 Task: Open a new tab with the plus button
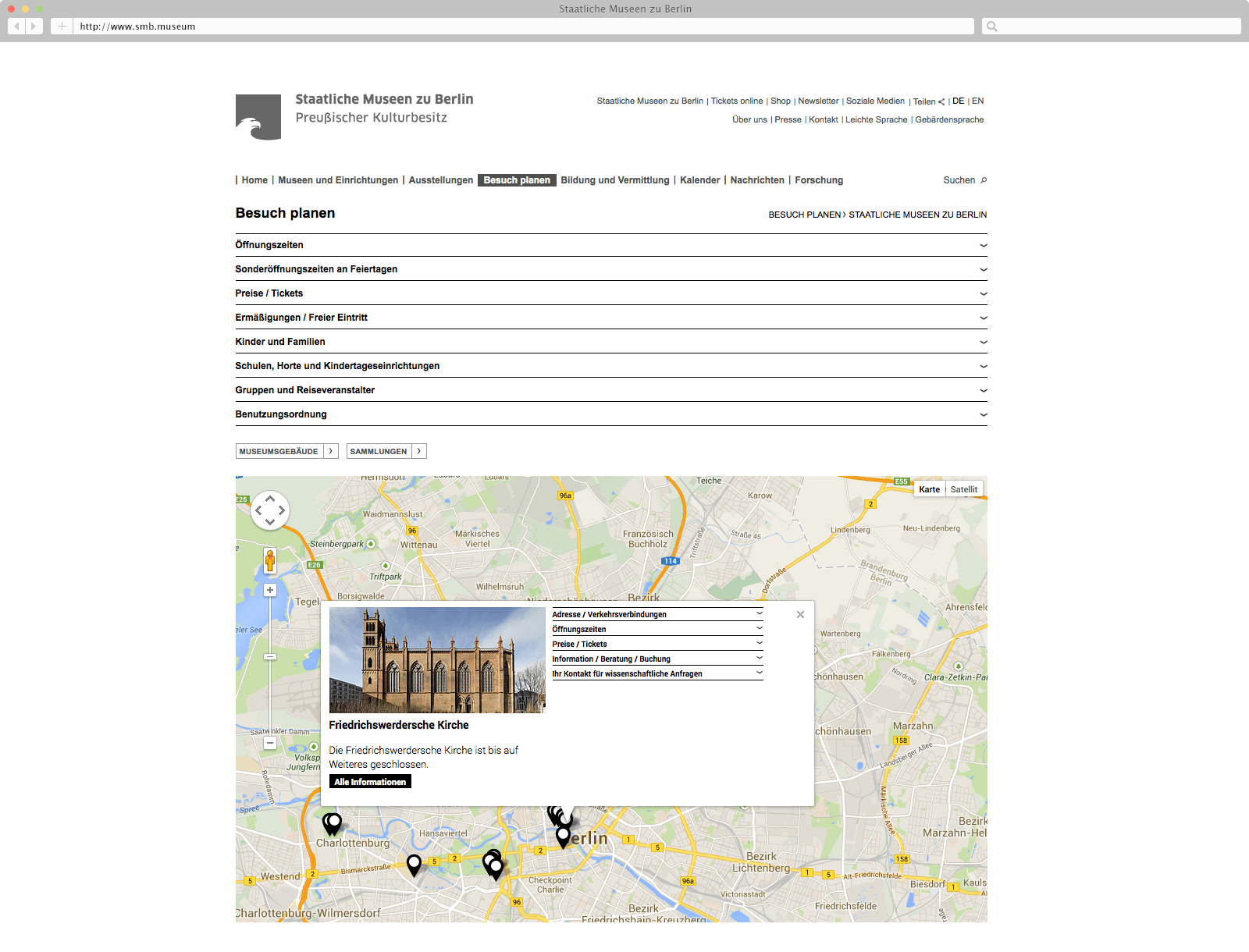[62, 27]
